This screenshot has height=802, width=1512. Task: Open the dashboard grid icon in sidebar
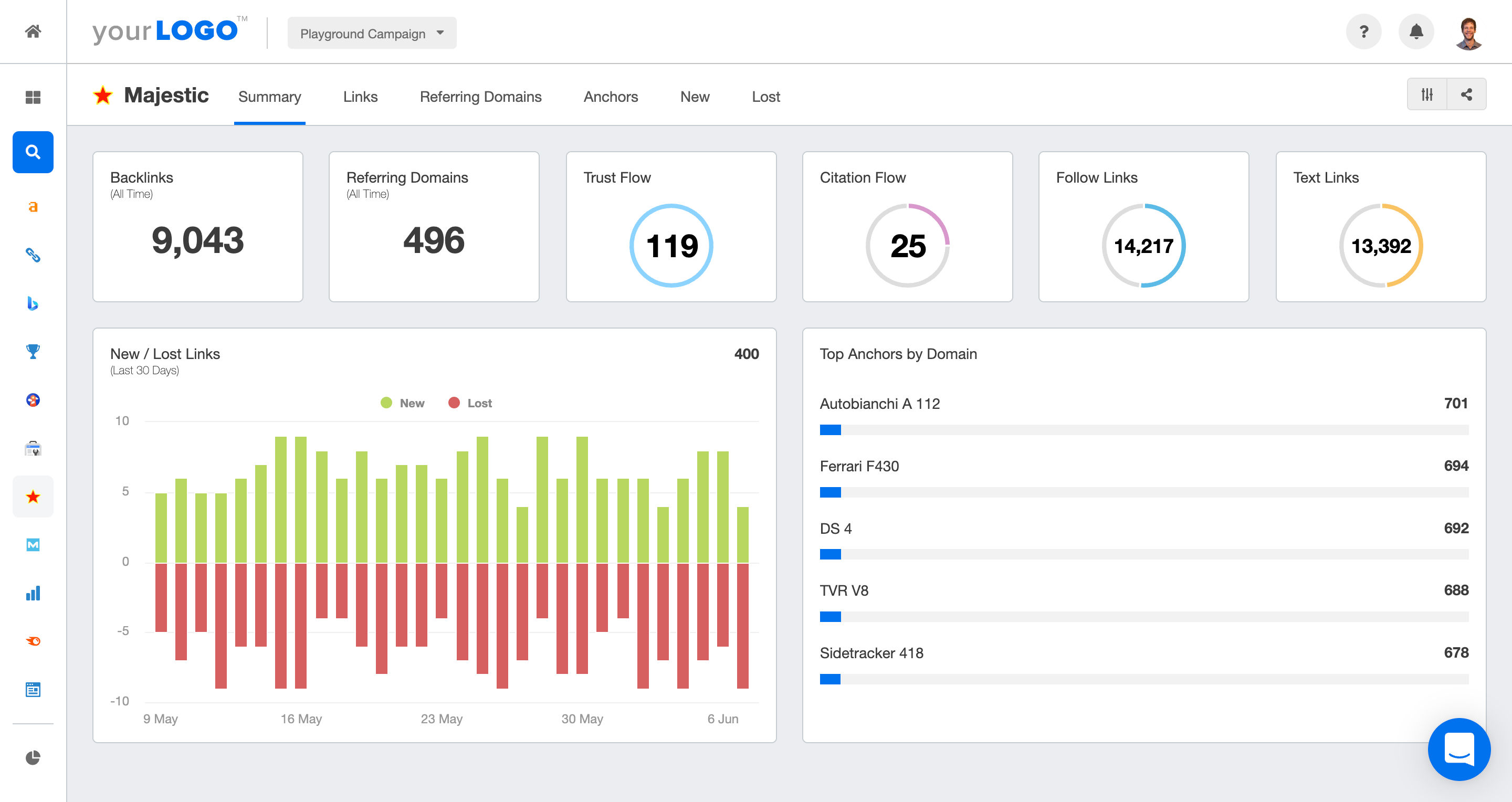[33, 98]
